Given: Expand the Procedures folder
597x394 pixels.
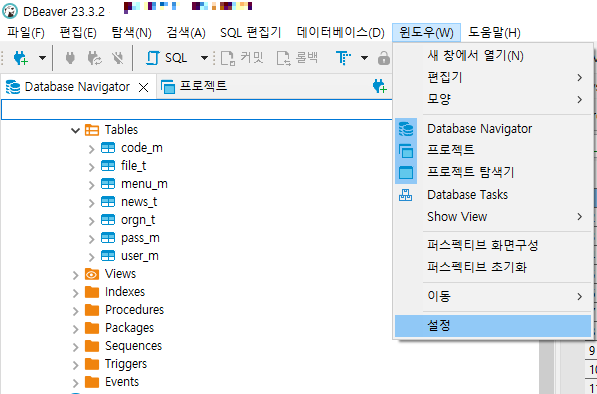Looking at the screenshot, I should 75,311.
